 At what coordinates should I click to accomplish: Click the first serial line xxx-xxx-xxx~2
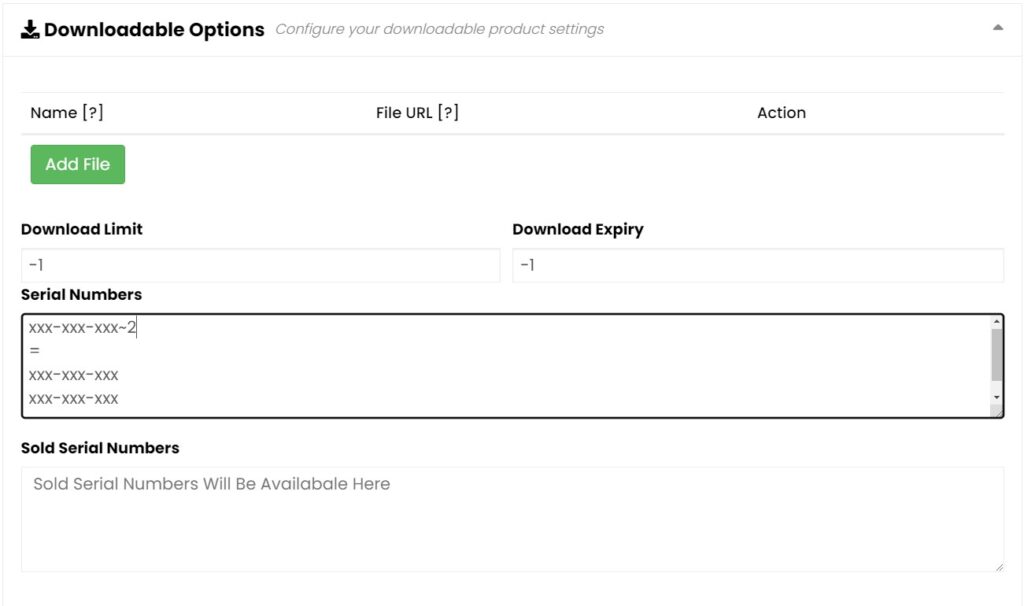coord(82,327)
